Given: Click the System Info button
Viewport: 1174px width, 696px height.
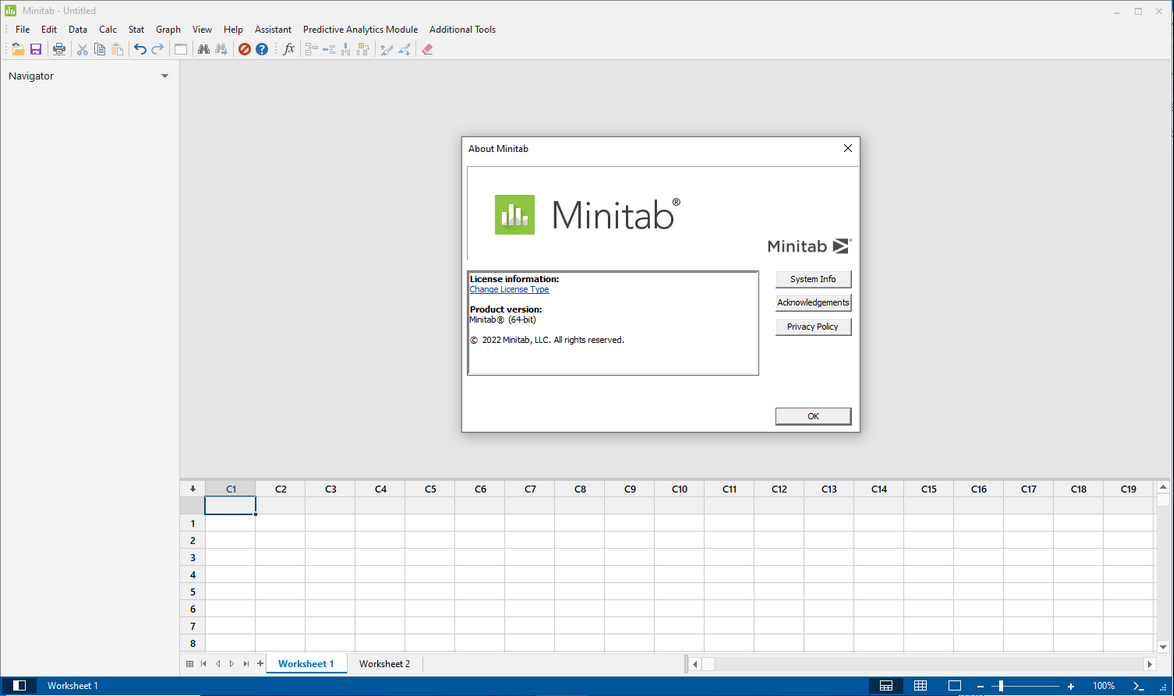Looking at the screenshot, I should [x=813, y=279].
